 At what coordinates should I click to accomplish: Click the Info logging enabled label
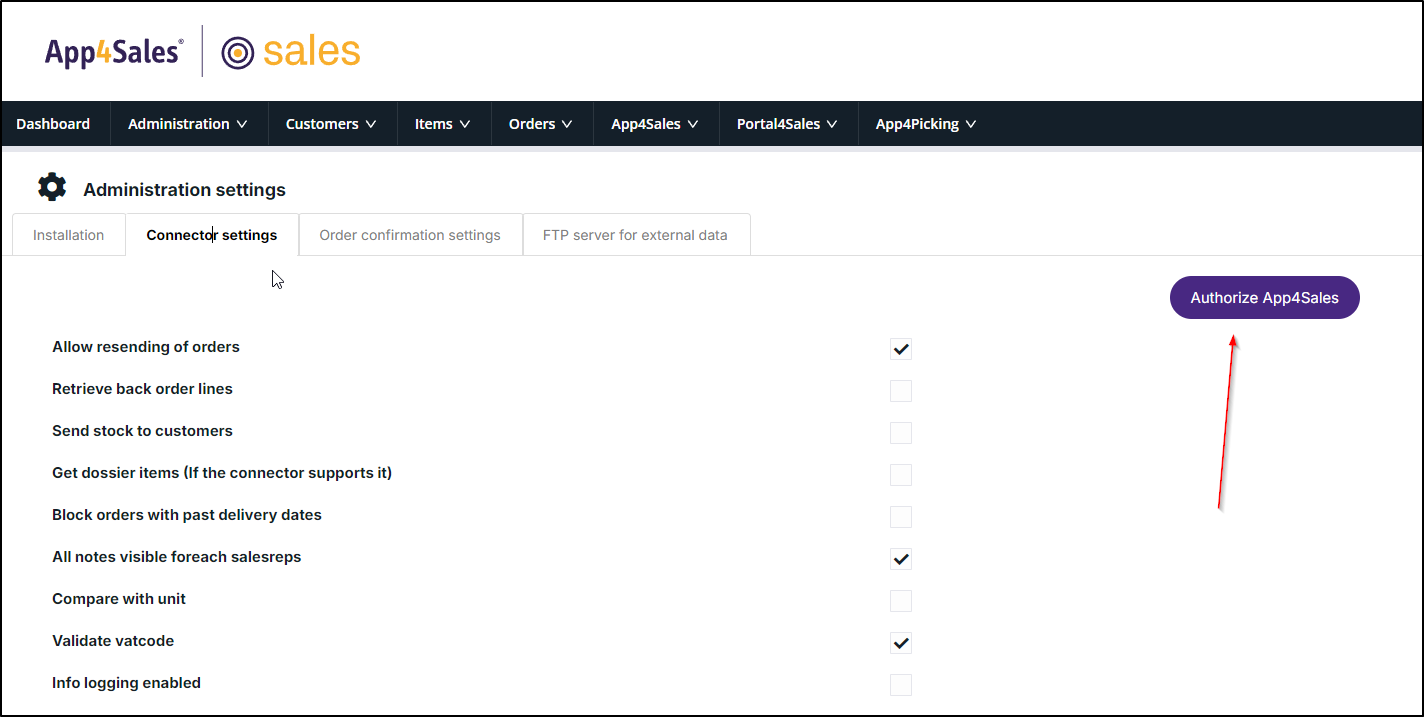[127, 683]
